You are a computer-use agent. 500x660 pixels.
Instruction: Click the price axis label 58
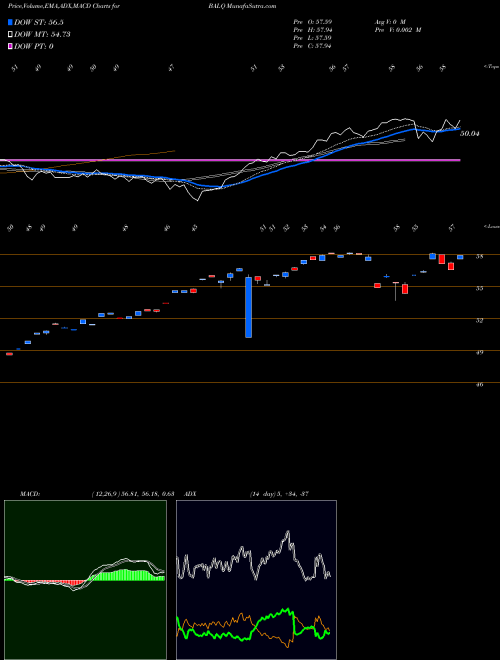[479, 256]
